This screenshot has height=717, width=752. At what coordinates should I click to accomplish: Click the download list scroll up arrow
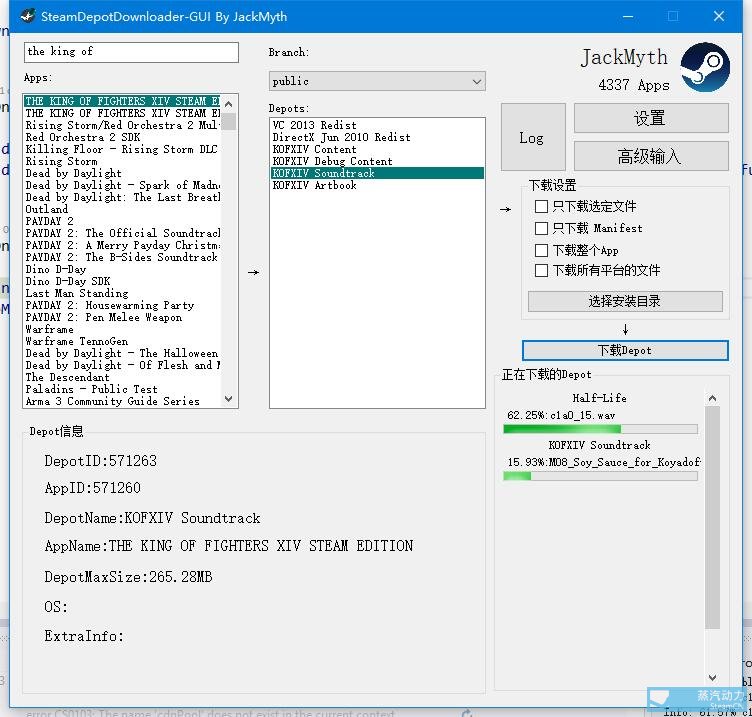712,397
